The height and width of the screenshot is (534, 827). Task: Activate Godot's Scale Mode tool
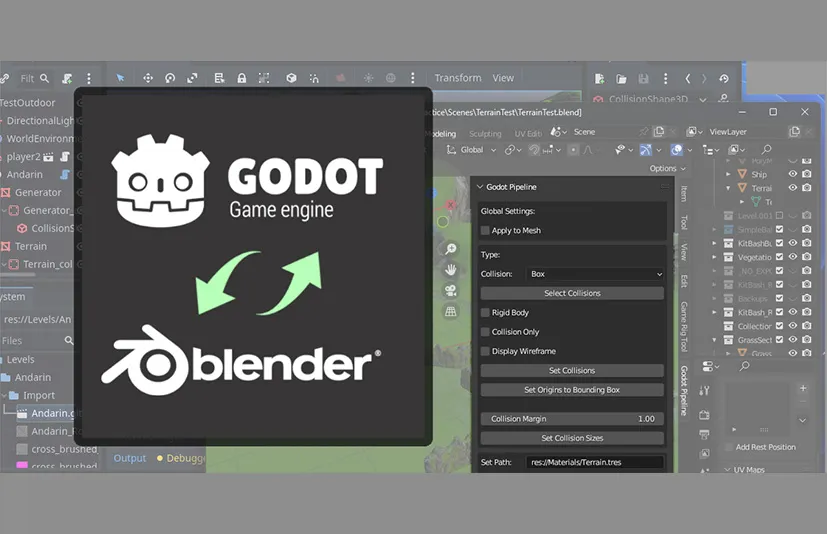coord(192,78)
